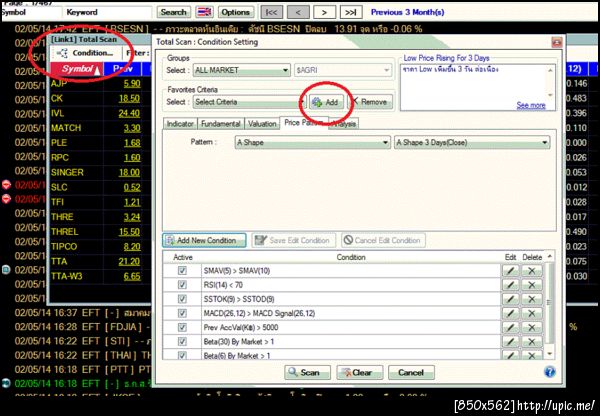This screenshot has height=416, width=600.
Task: Edit the Beta(30) By Market condition
Action: click(x=510, y=341)
